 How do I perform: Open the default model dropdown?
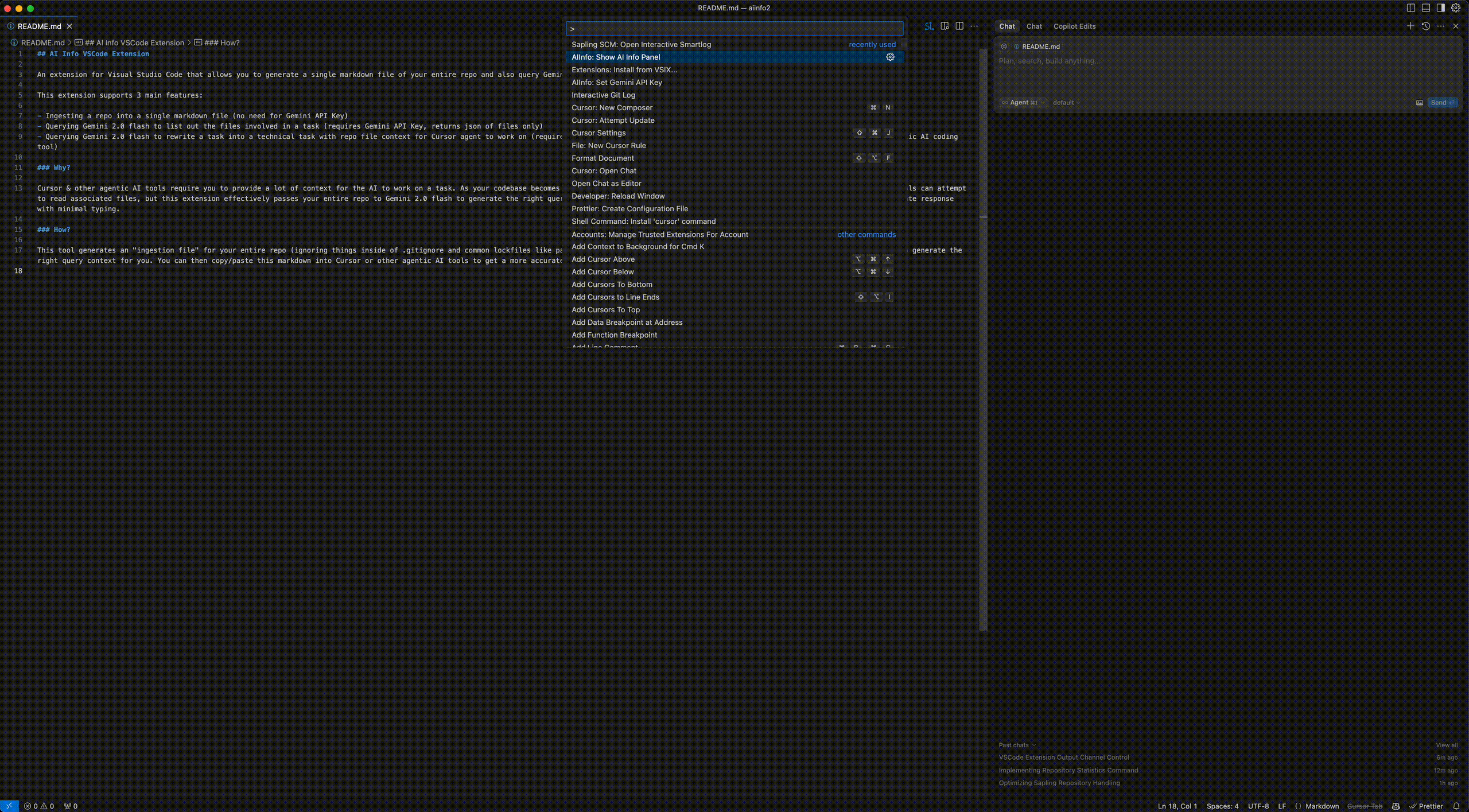click(x=1066, y=103)
